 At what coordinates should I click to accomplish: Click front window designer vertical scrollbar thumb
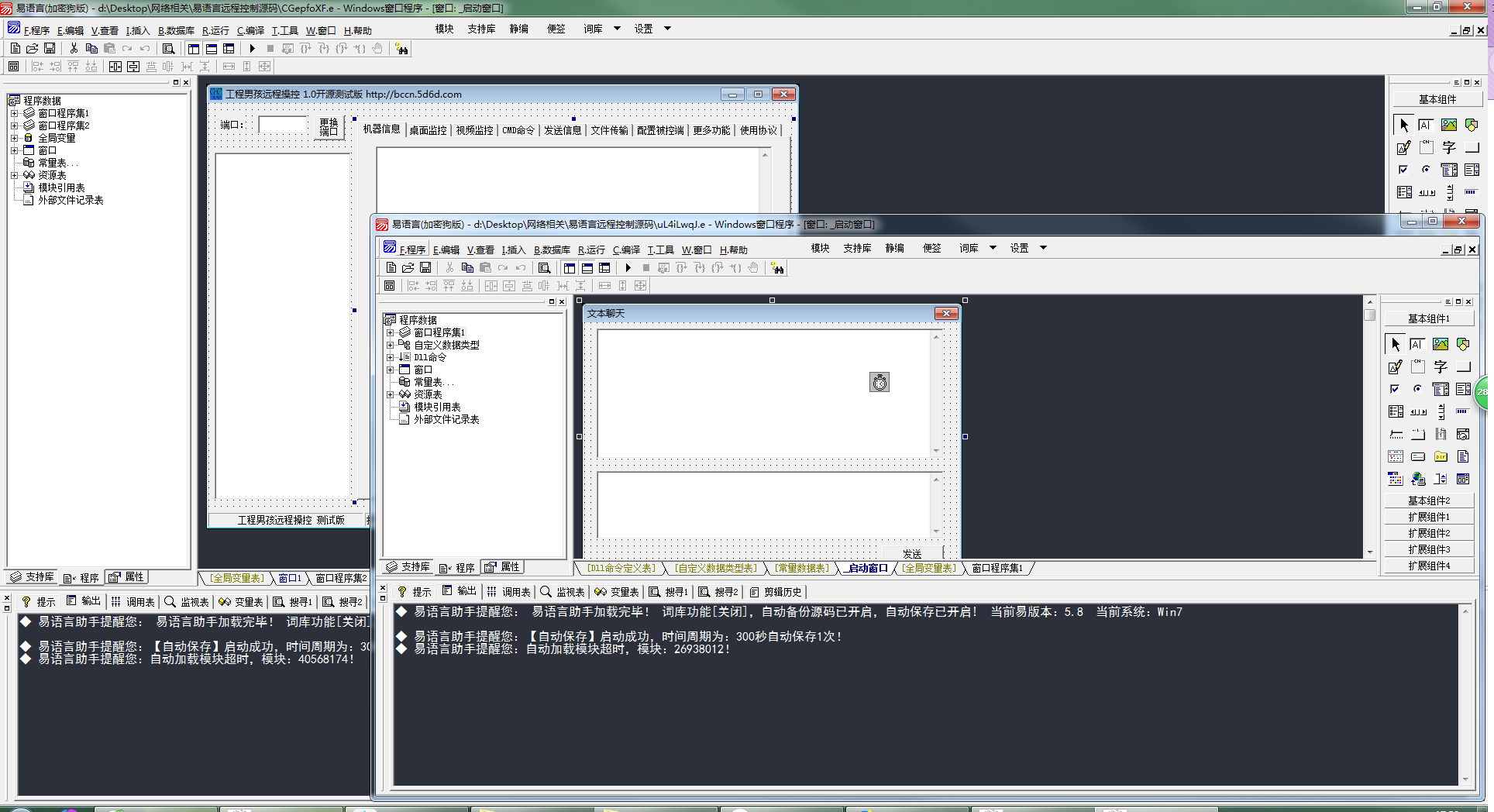point(1369,315)
